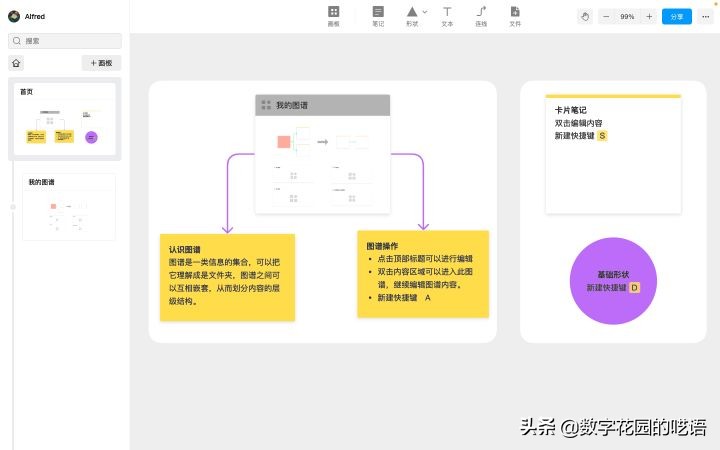The image size is (720, 450).
Task: Zoom out with the minus button
Action: tap(606, 17)
